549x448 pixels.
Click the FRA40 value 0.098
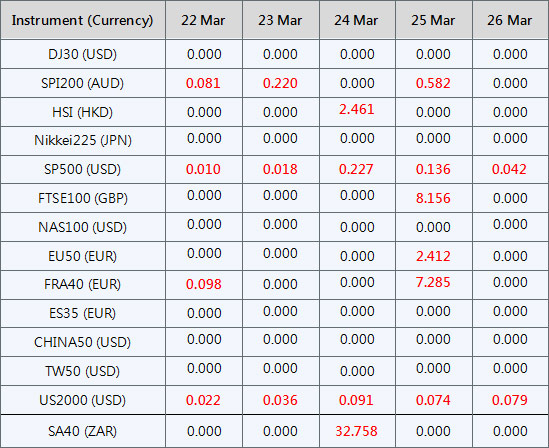203,284
